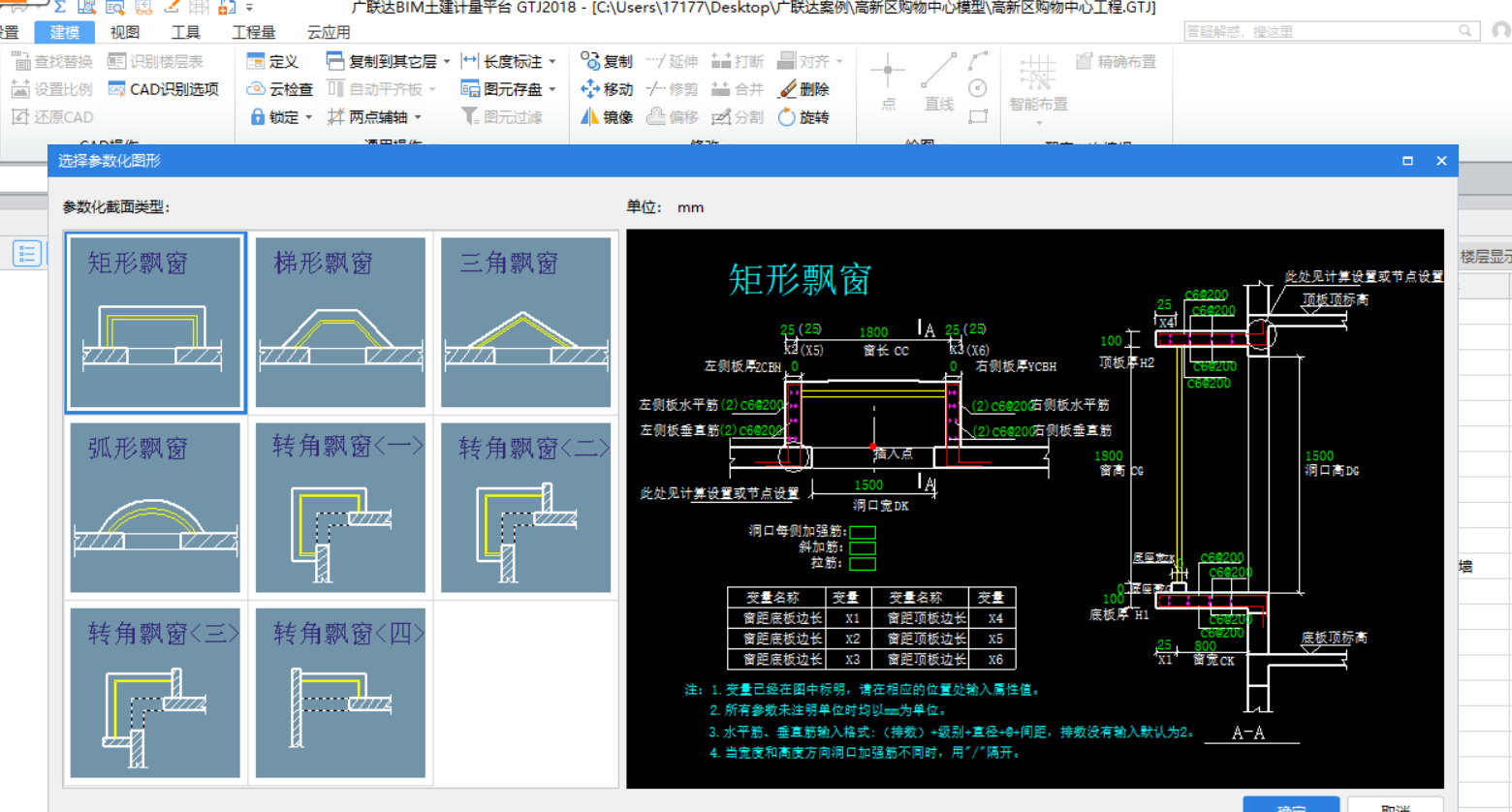Click 识别楼层表 icon
The width and height of the screenshot is (1512, 812).
click(155, 61)
